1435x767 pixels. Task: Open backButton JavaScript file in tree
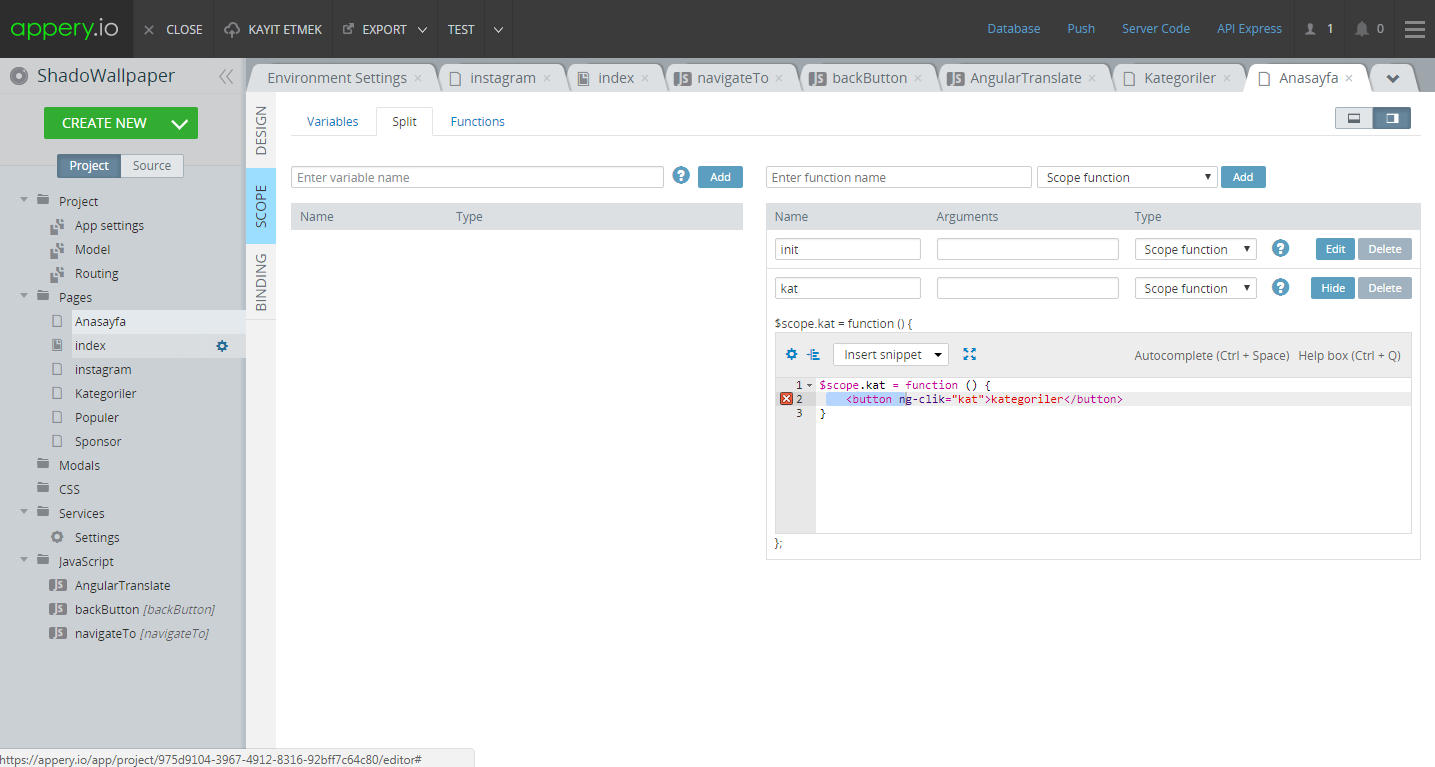[144, 610]
